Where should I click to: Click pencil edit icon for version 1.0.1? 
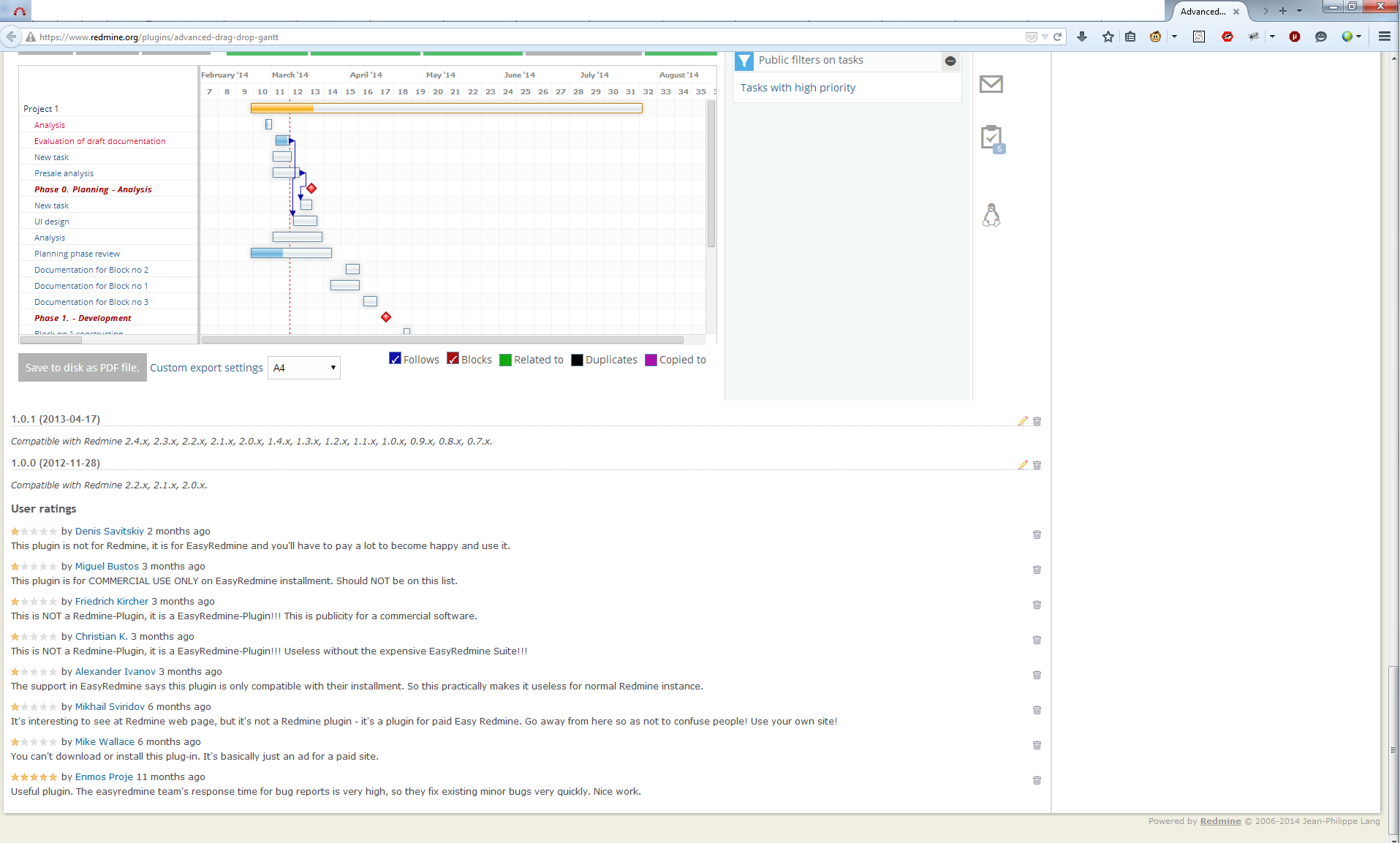1023,421
